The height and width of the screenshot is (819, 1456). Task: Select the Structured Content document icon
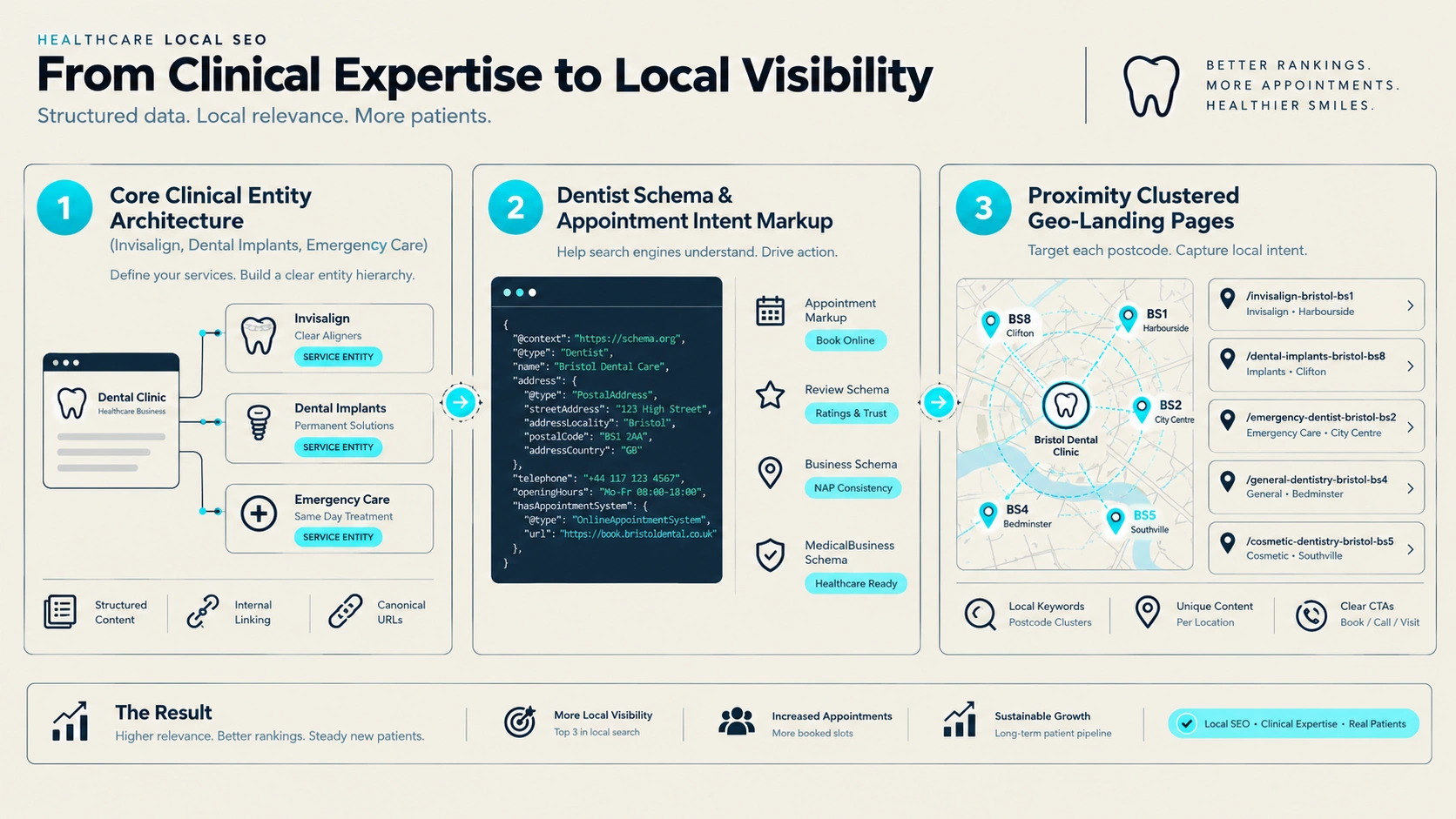pos(60,612)
